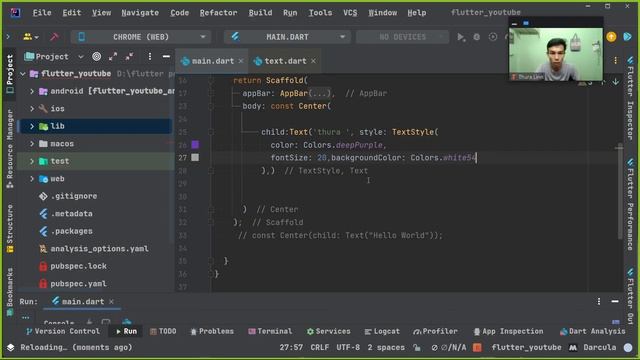Expand the ios folder
The width and height of the screenshot is (640, 360).
coord(32,109)
